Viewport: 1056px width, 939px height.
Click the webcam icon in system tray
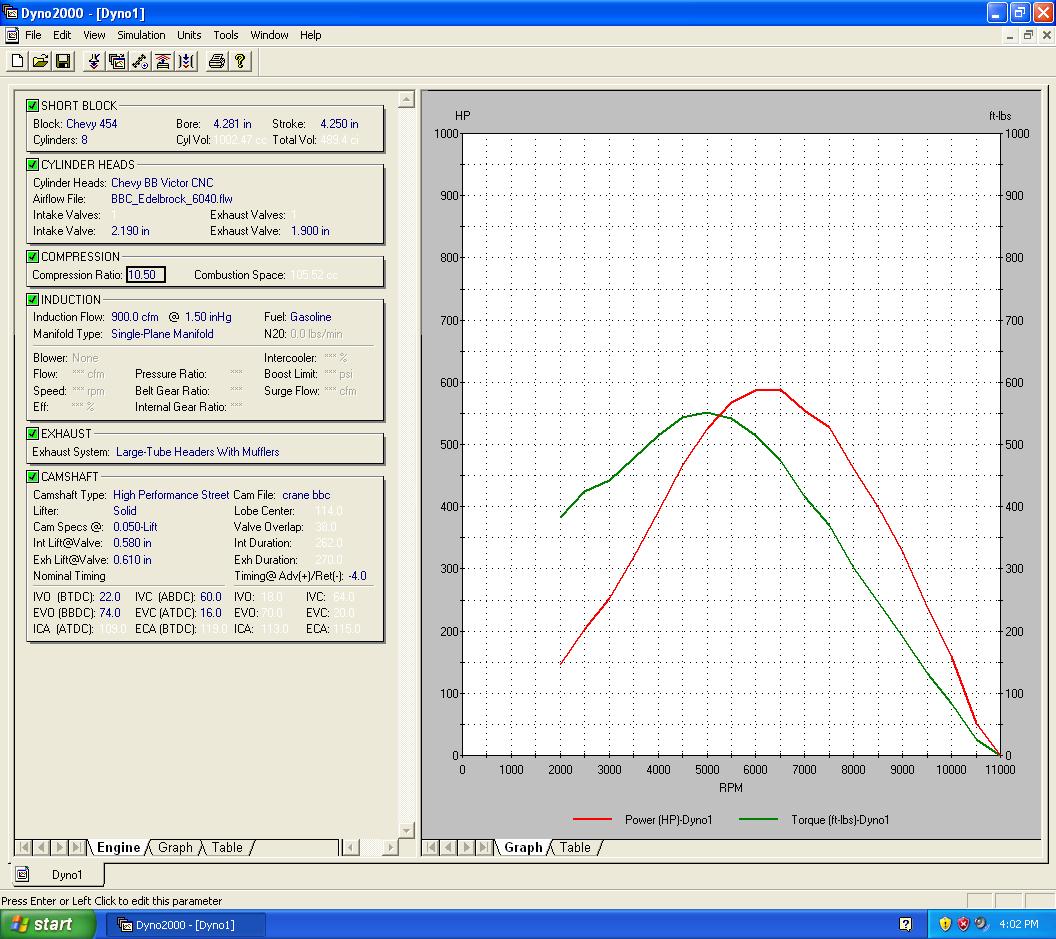981,924
